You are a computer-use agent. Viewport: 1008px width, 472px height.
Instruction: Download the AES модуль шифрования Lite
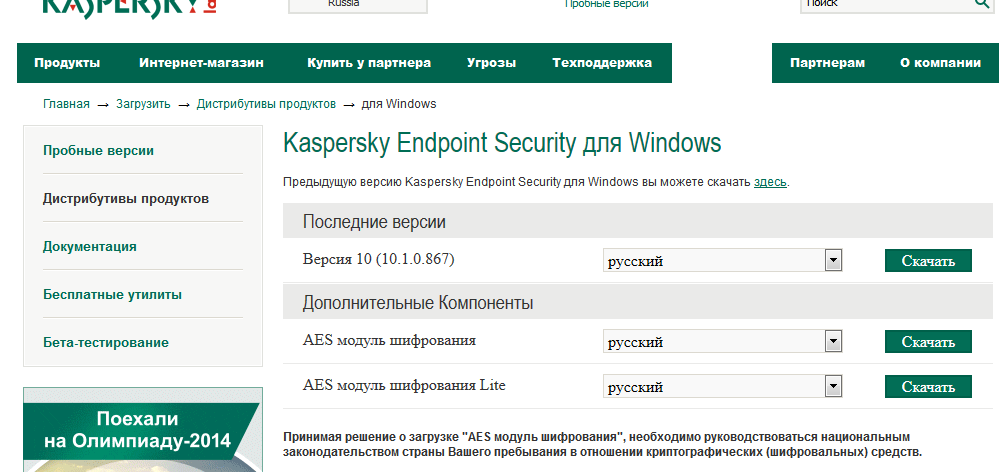click(928, 386)
